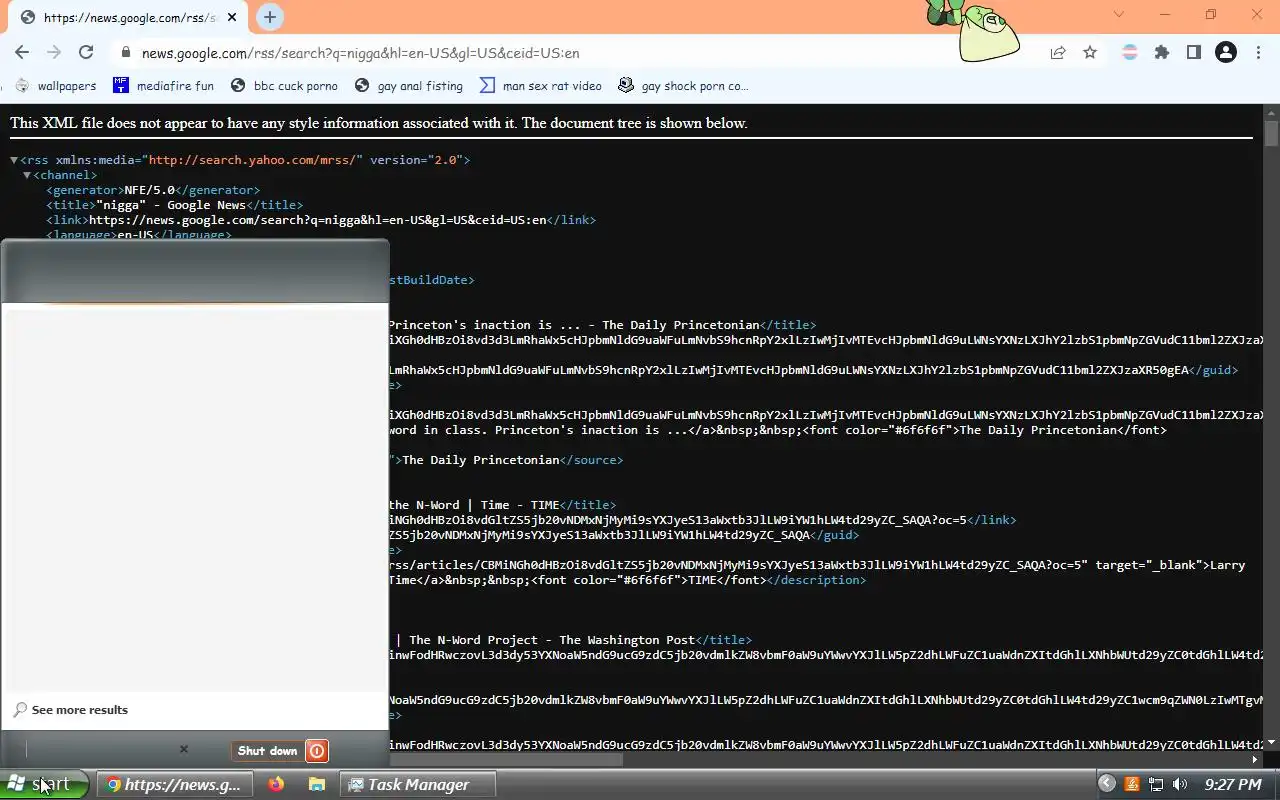Show hidden tray icons arrow
Image resolution: width=1280 pixels, height=800 pixels.
(x=1106, y=784)
